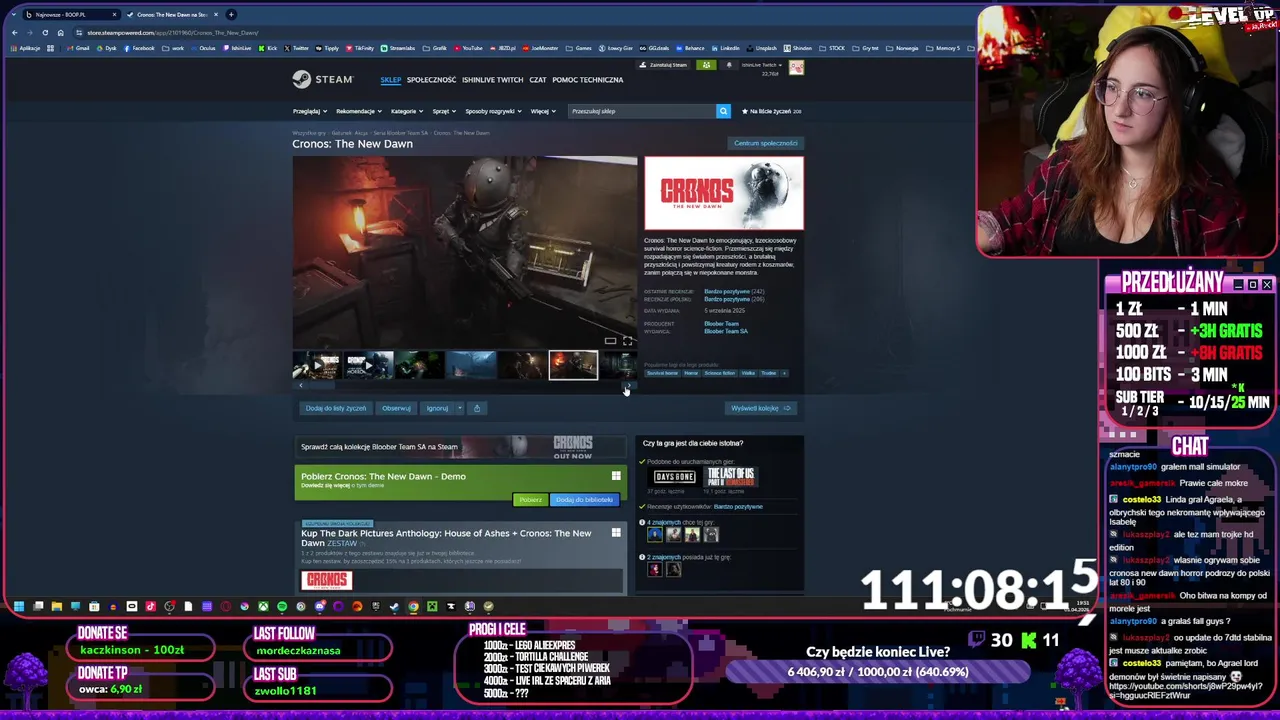Expand the Więcej dropdown
Screen dimensions: 1280x720
pyautogui.click(x=543, y=111)
